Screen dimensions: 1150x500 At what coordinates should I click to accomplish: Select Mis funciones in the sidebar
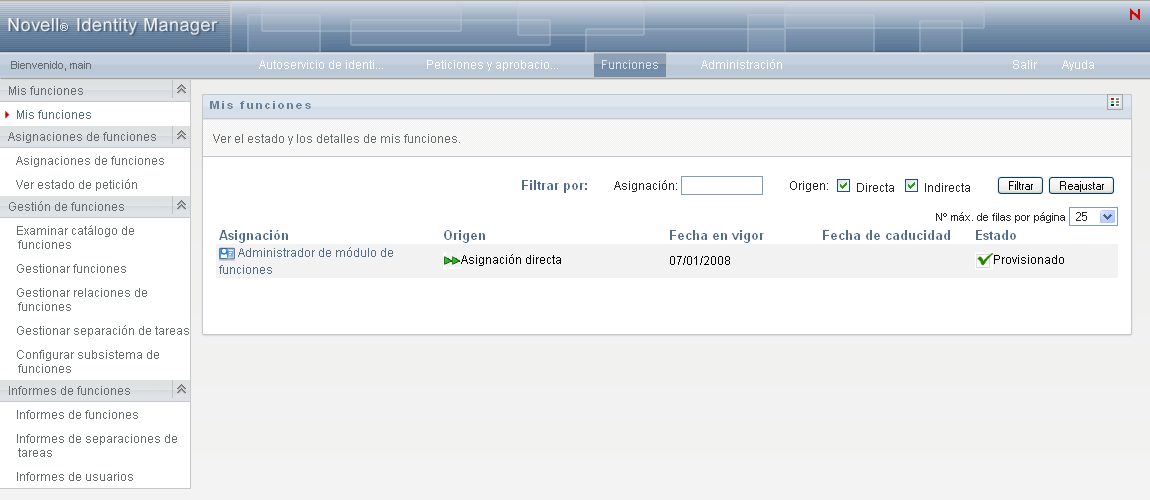(54, 114)
